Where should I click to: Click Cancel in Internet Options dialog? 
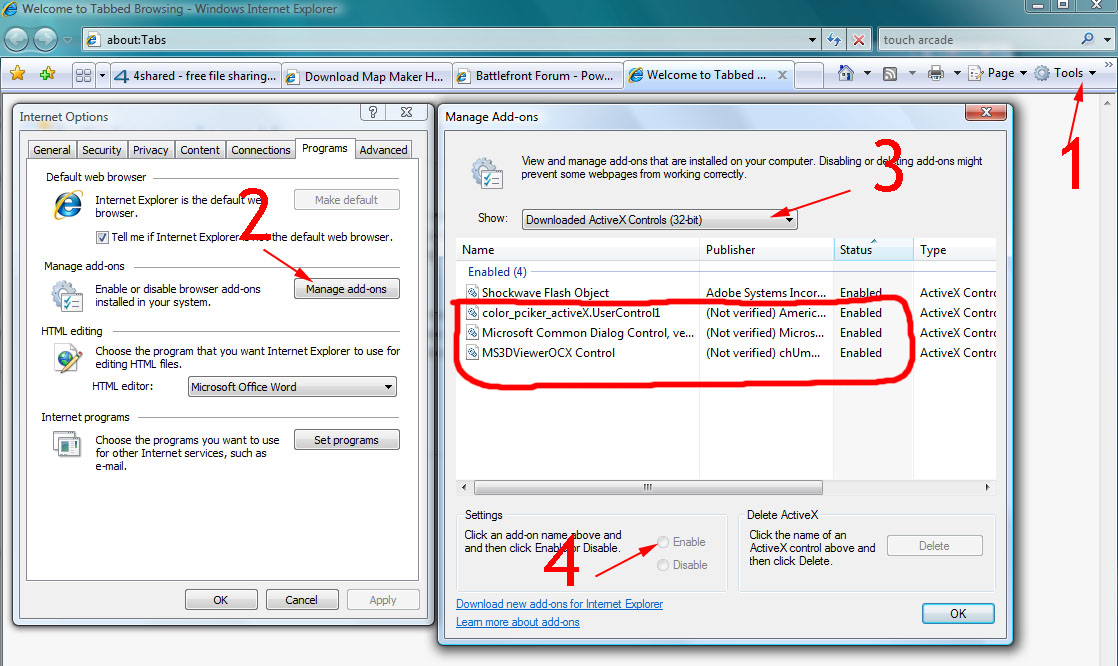pyautogui.click(x=302, y=600)
